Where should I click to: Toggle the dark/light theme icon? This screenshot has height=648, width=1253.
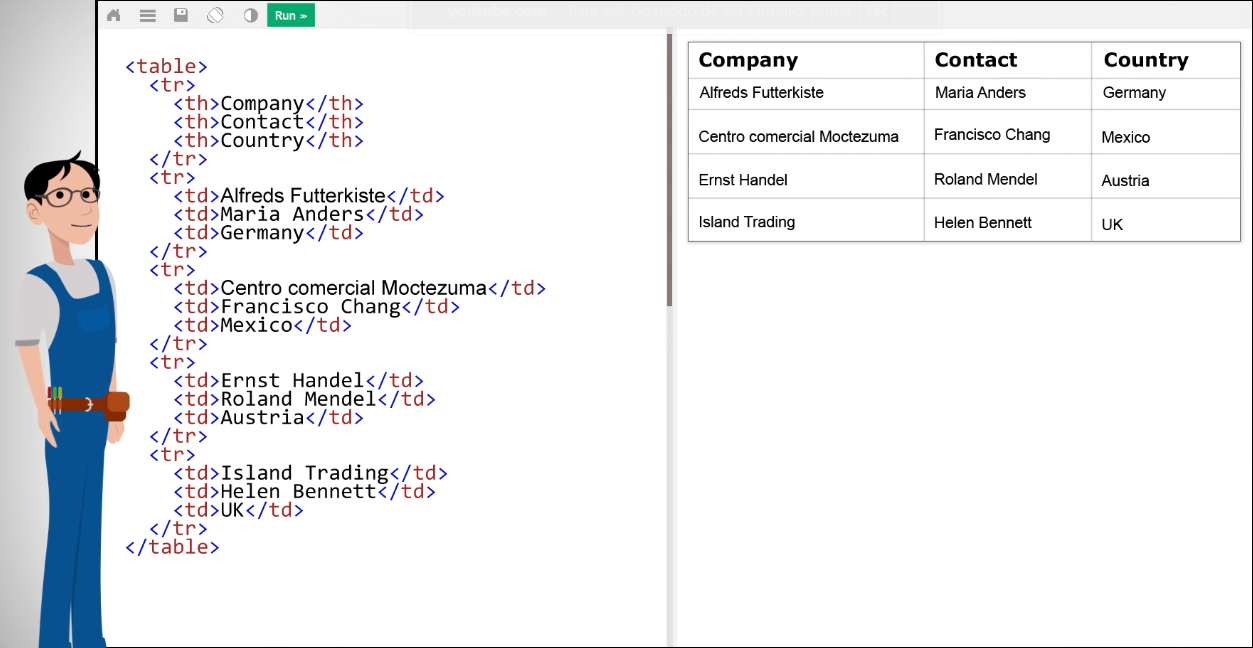tap(250, 15)
